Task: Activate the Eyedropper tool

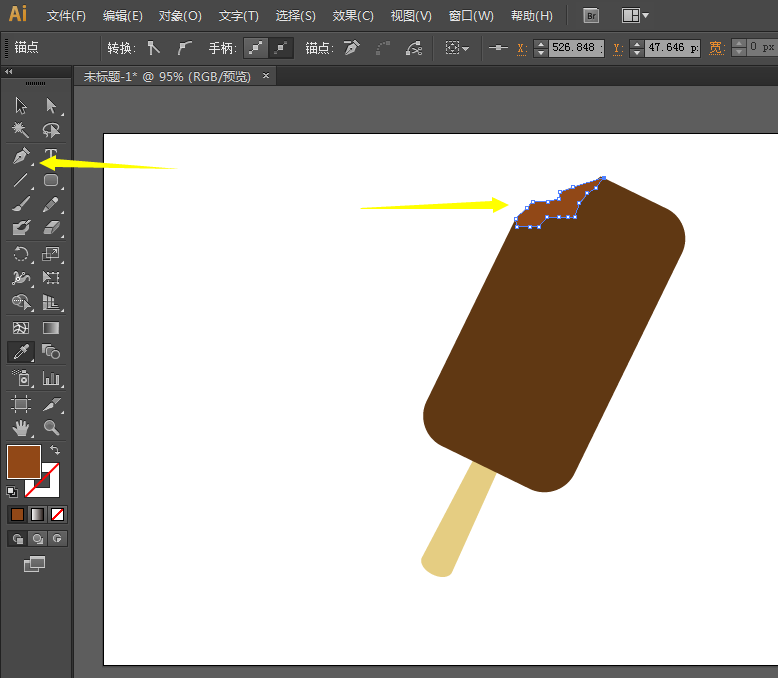Action: (21, 352)
